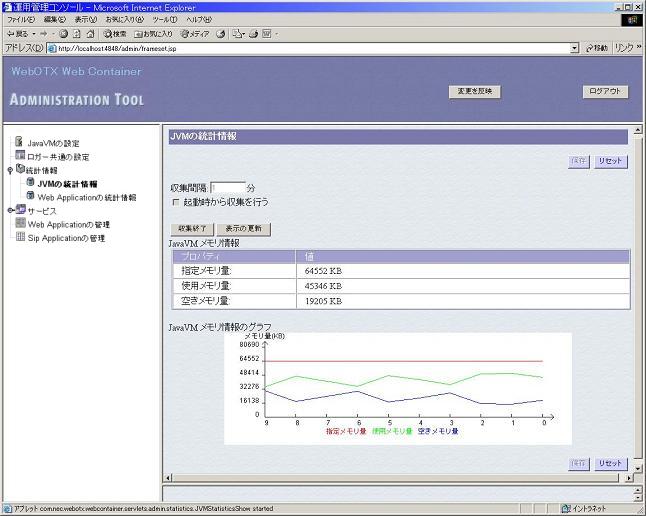Click the JavaVM settings icon in the tree
Screen dimensions: 646x516
click(x=19, y=142)
